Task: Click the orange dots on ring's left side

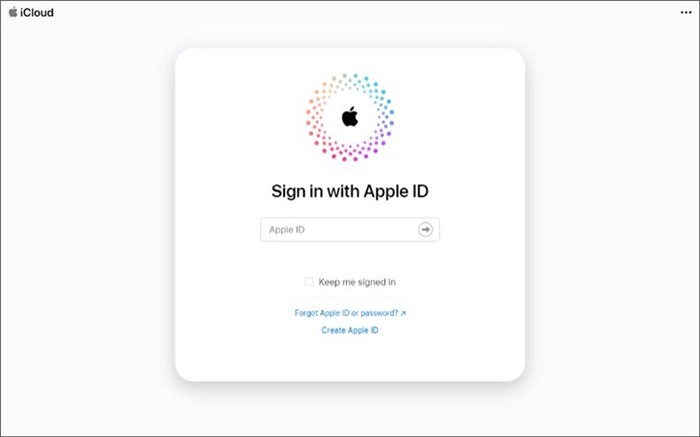Action: tap(315, 109)
